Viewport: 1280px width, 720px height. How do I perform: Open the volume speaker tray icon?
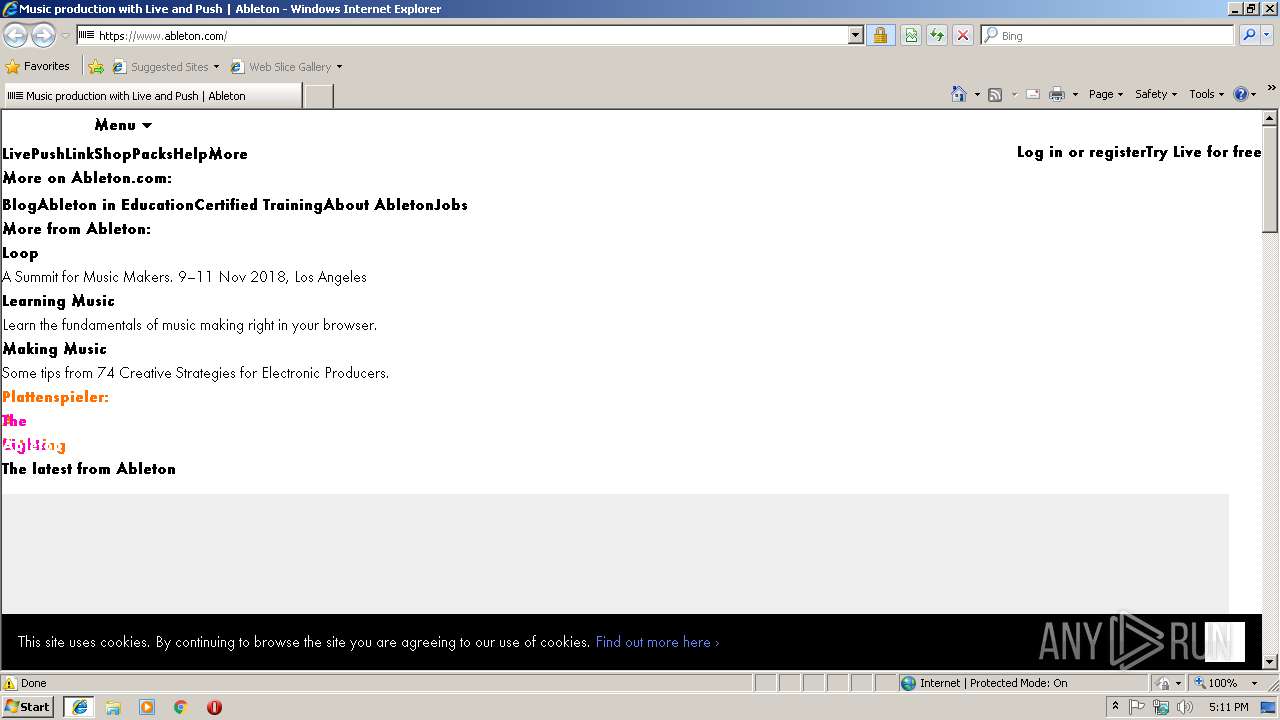[x=1185, y=707]
